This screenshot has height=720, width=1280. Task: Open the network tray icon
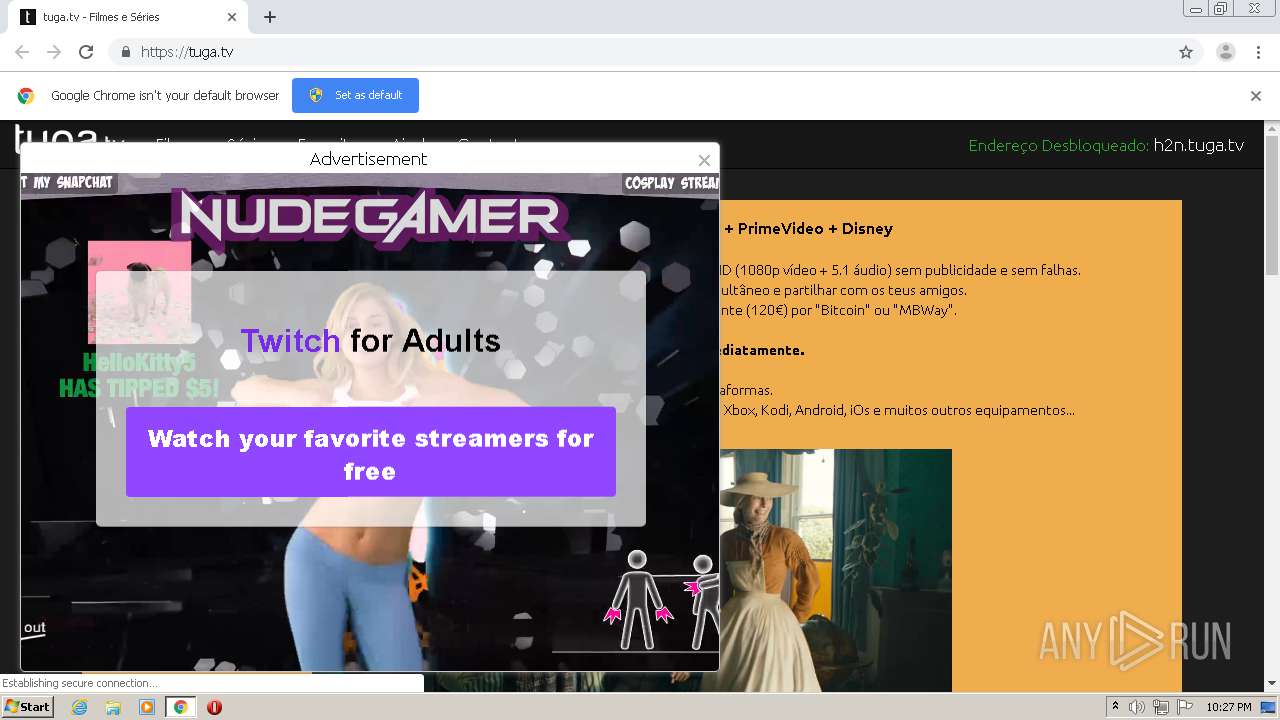tap(1161, 707)
